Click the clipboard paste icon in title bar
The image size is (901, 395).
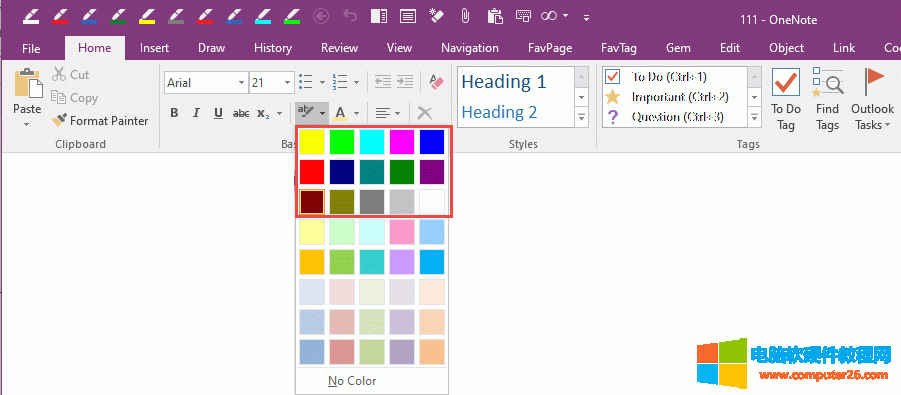click(495, 16)
